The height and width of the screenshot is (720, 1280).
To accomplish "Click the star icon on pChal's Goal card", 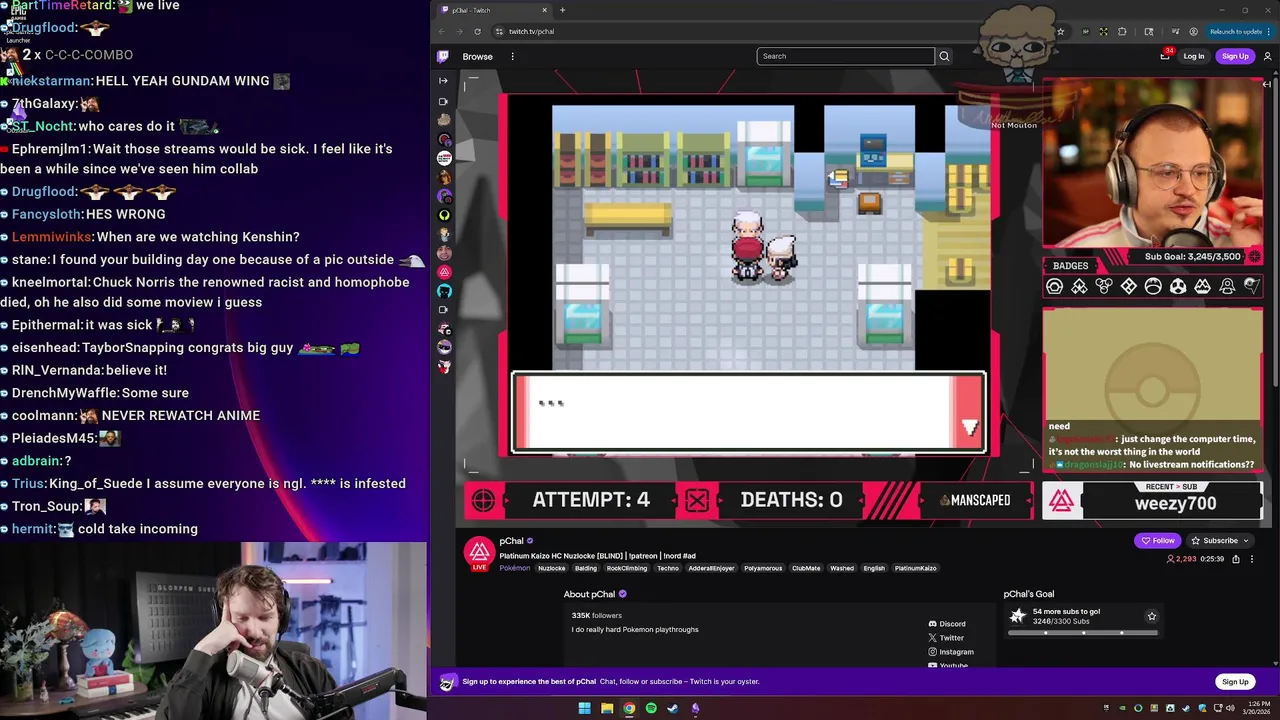I will pos(1151,617).
